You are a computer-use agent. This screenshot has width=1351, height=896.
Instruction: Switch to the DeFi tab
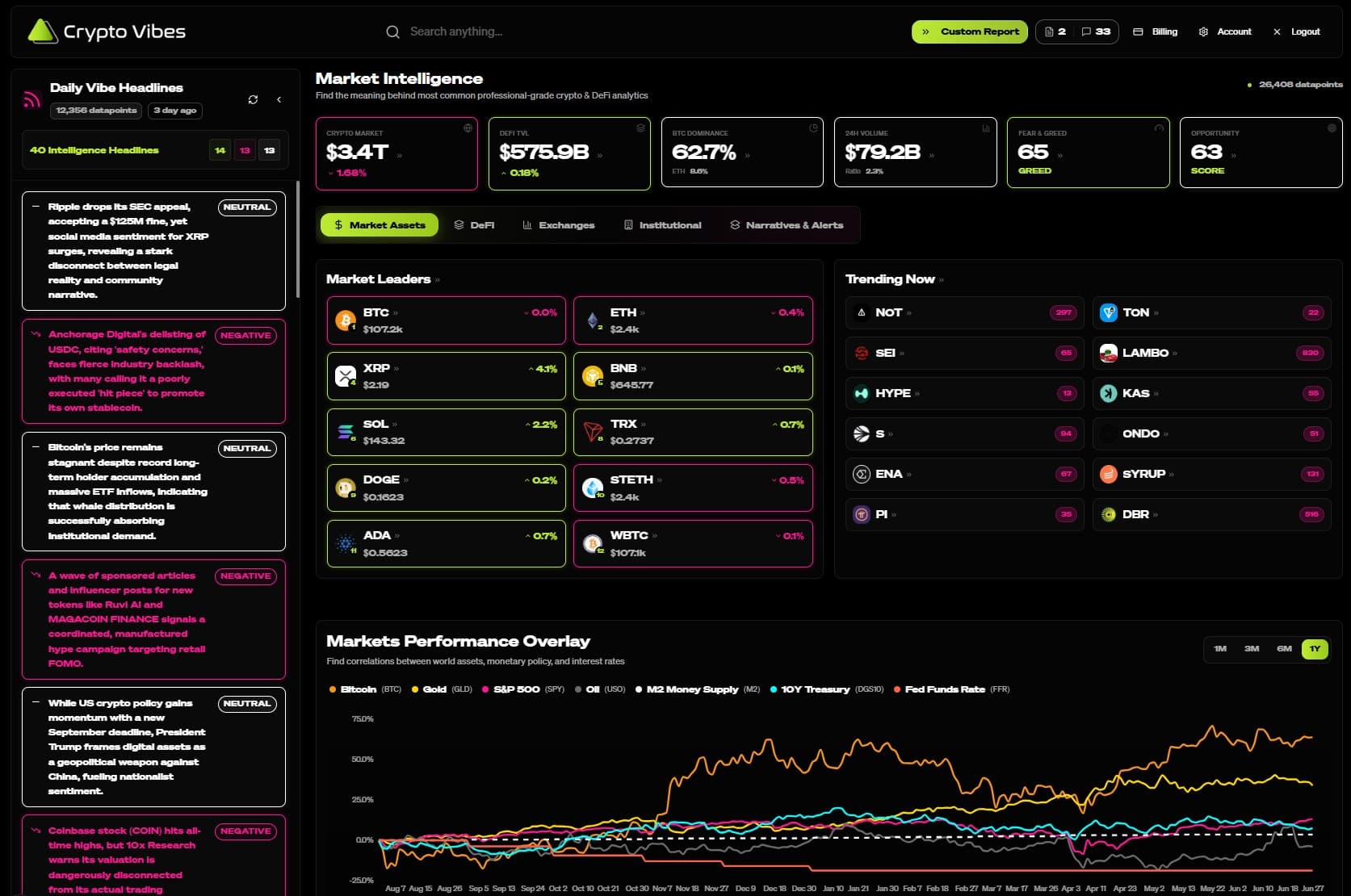point(476,224)
